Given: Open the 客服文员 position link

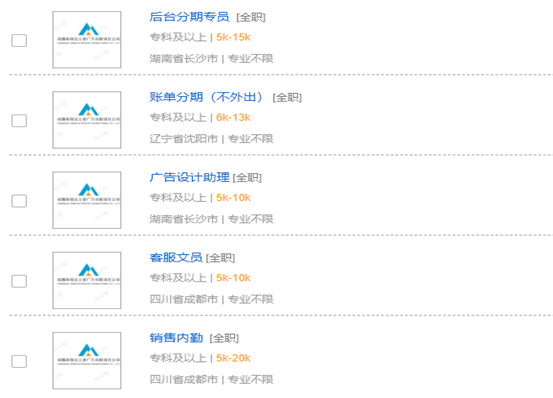Looking at the screenshot, I should pos(176,257).
